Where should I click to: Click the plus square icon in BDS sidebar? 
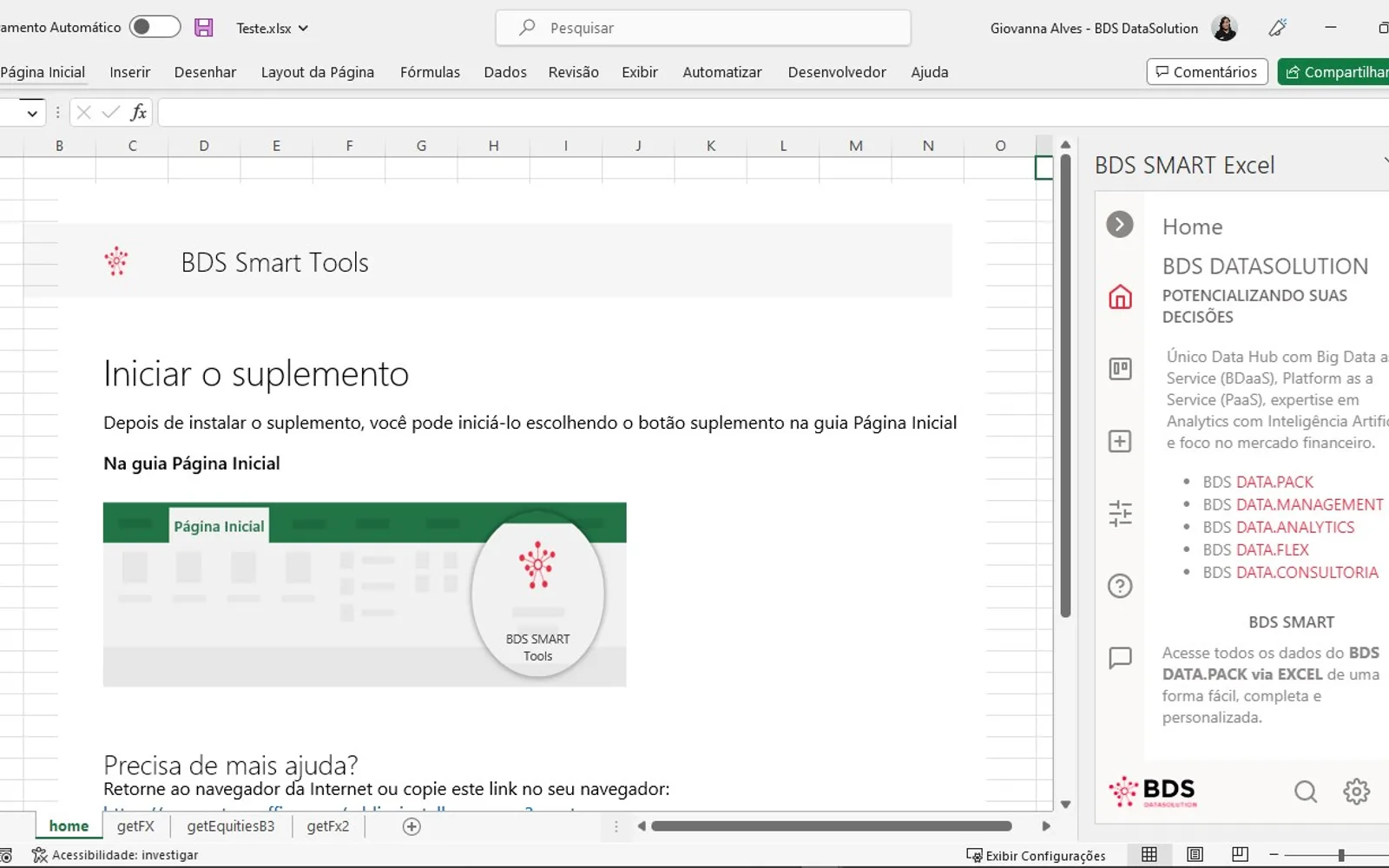tap(1120, 441)
